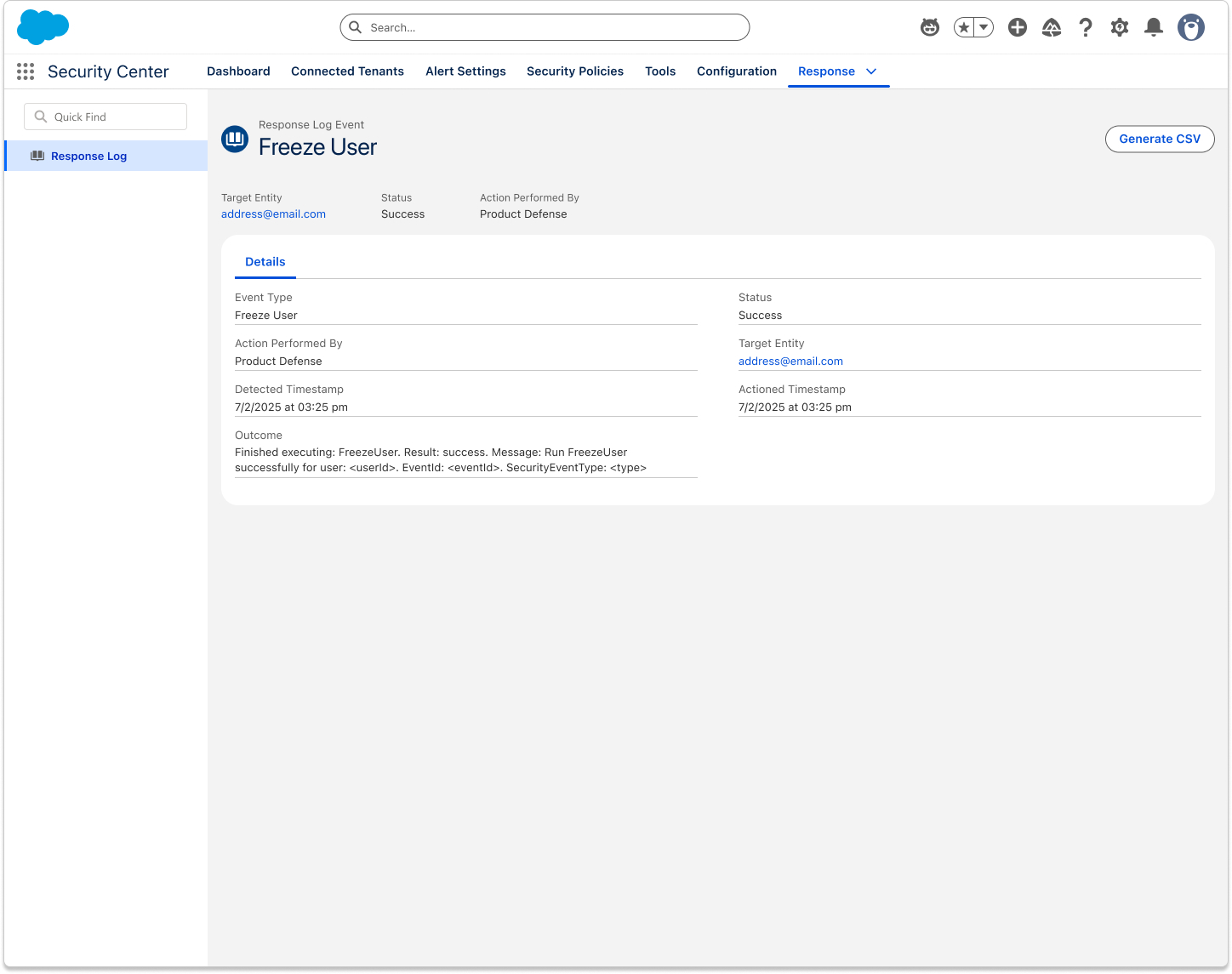This screenshot has height=974, width=1232.
Task: Go to the Dashboard tab
Action: (x=238, y=71)
